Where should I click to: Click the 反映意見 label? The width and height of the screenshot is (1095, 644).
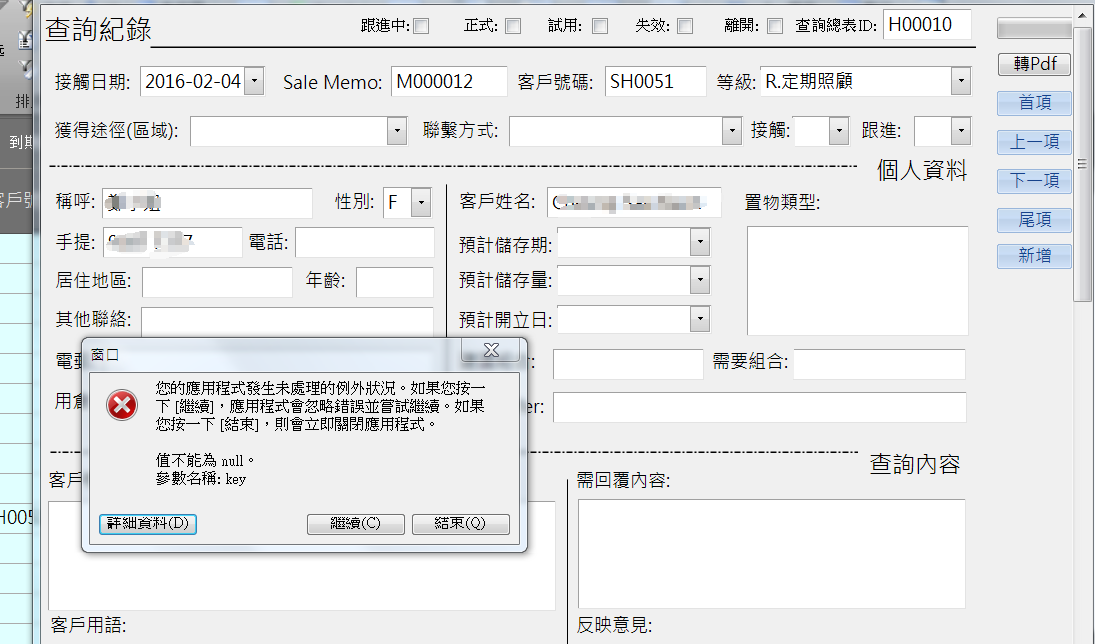[x=614, y=625]
